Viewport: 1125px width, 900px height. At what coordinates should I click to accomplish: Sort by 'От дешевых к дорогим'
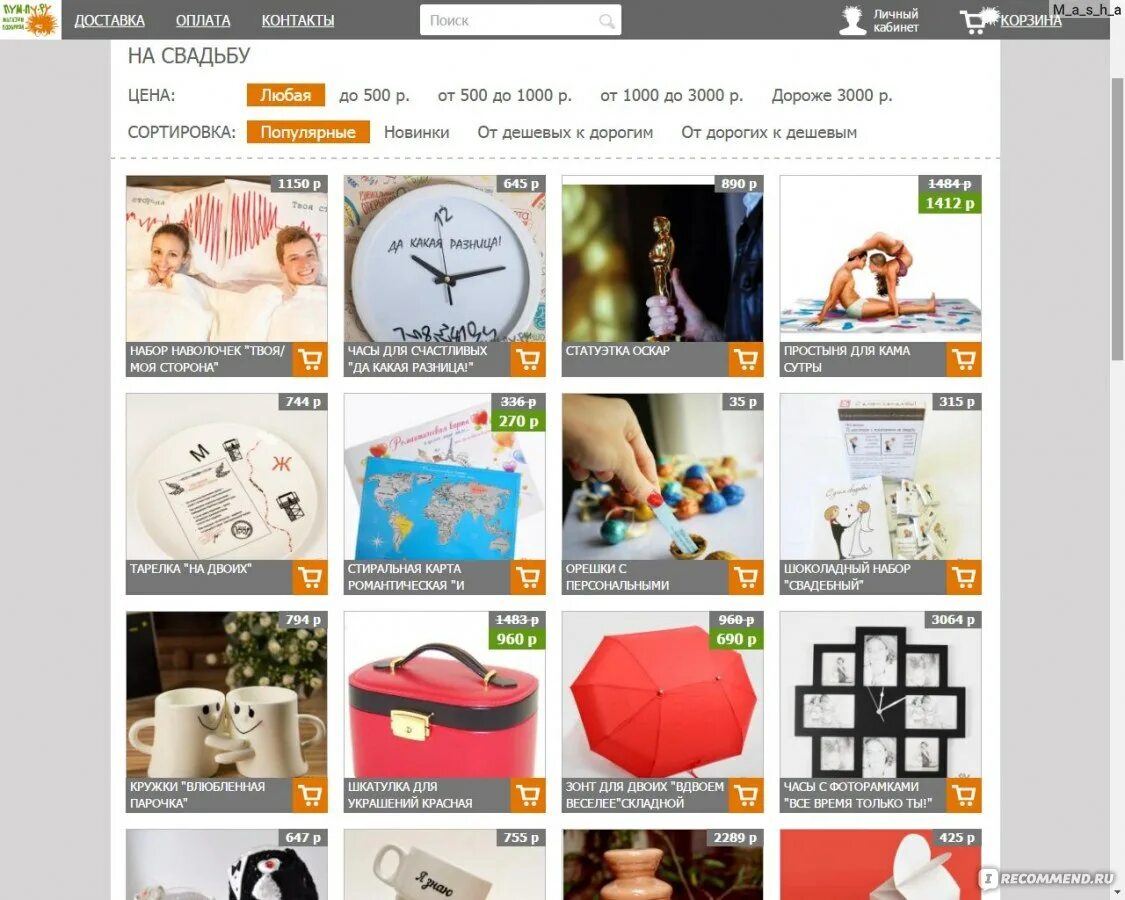[x=565, y=133]
